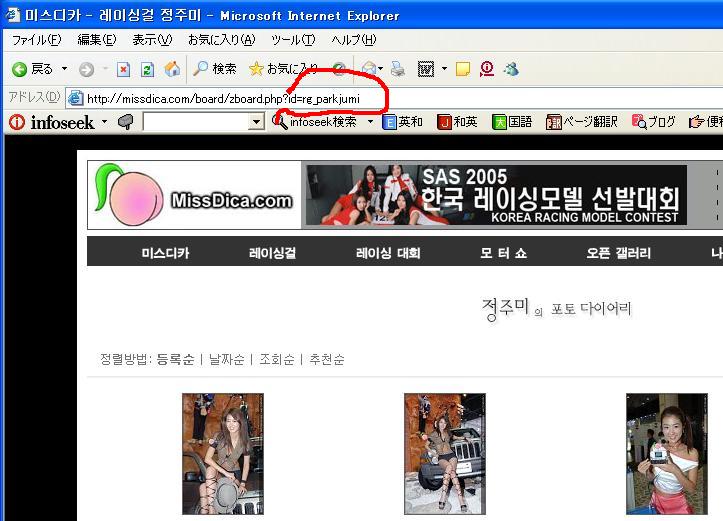Expand the infoseek search box dropdown

coord(256,122)
